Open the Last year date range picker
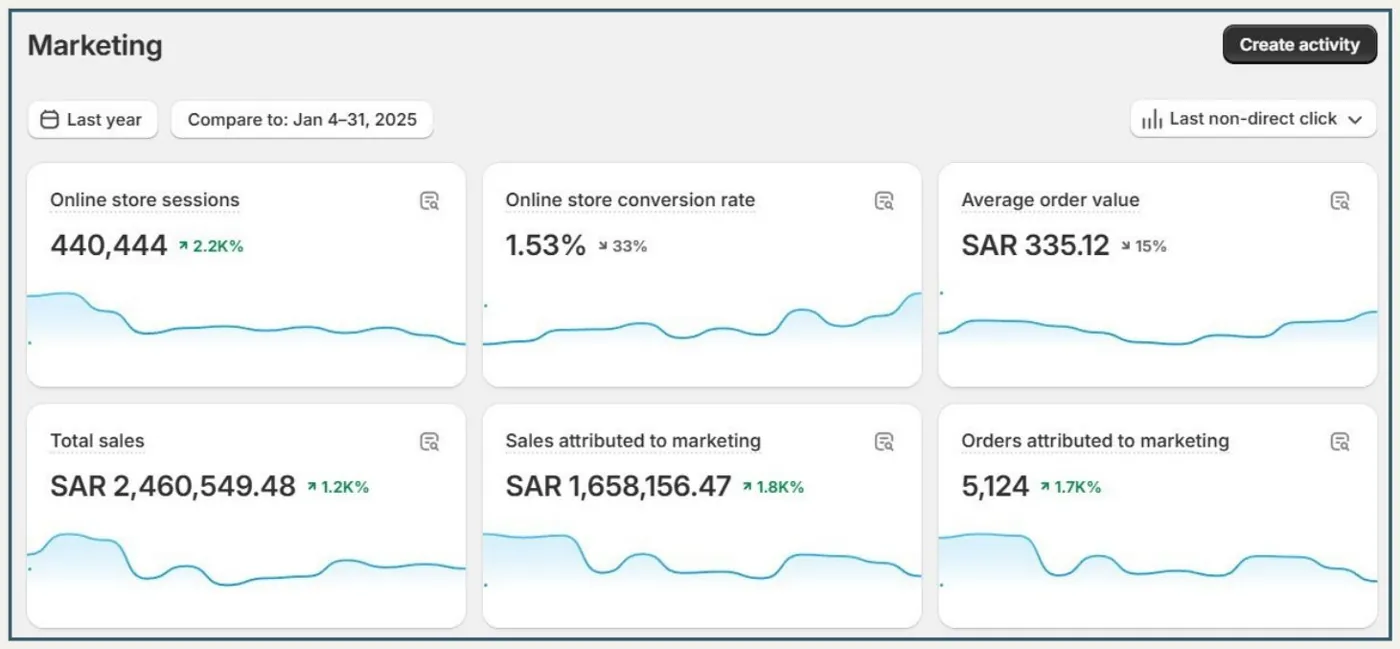The image size is (1400, 649). pos(92,120)
